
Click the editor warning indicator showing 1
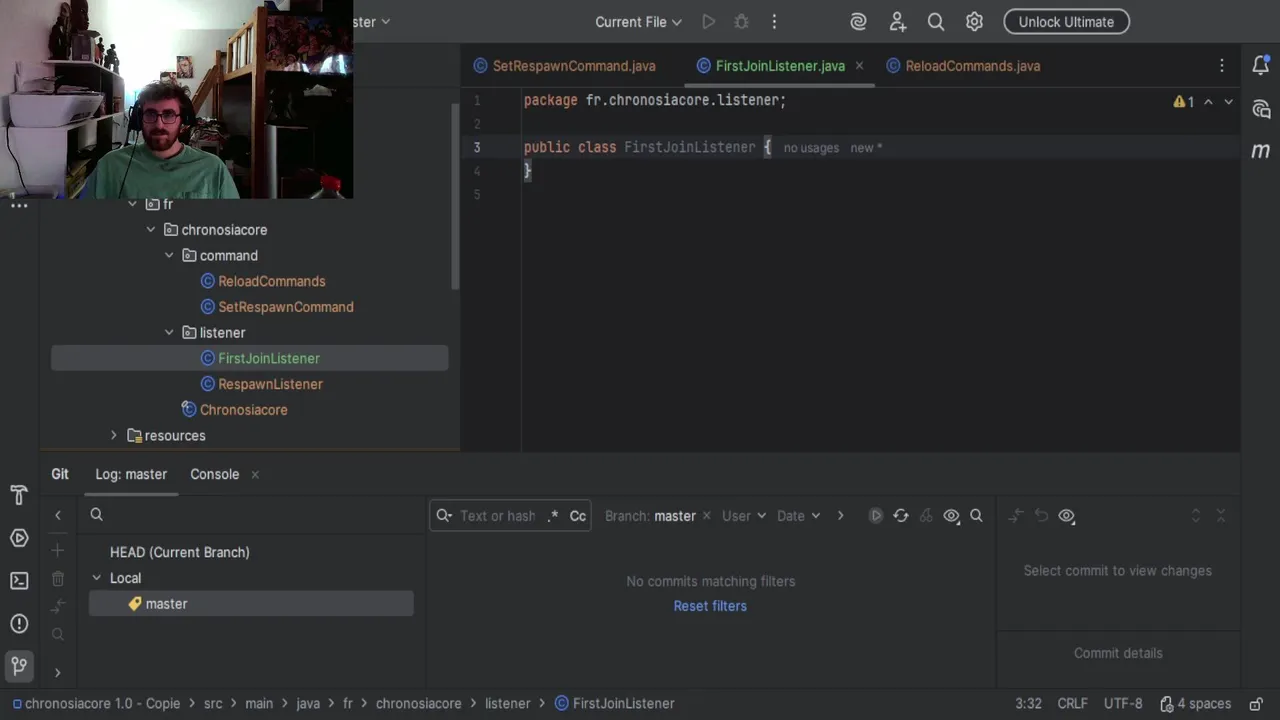point(1184,102)
